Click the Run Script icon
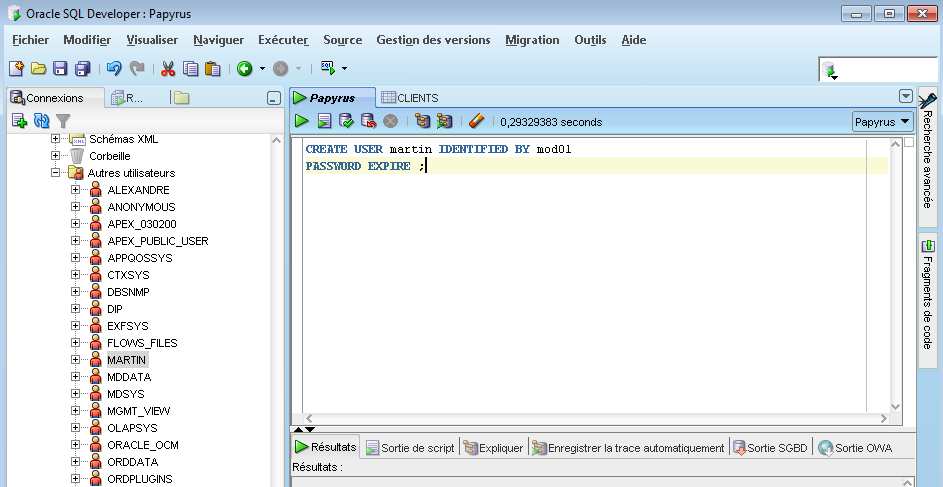 click(324, 121)
